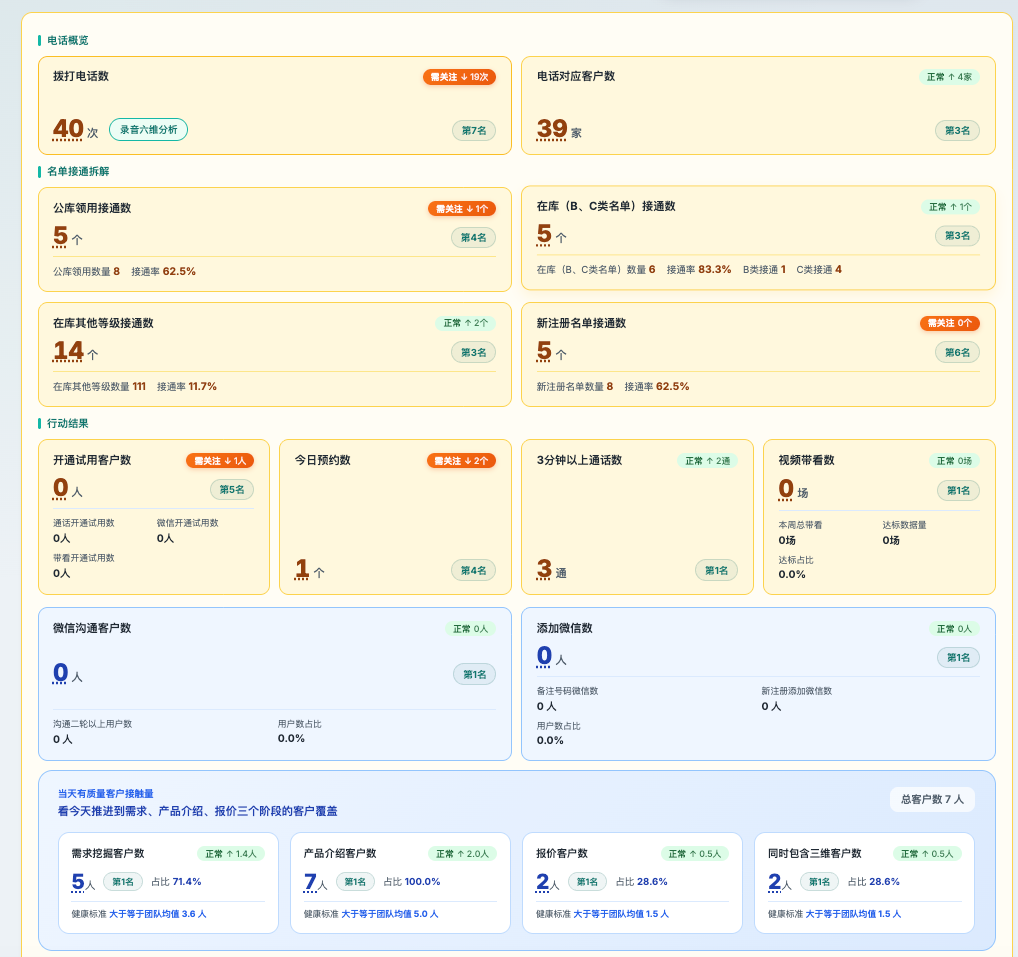The width and height of the screenshot is (1018, 957).
Task: Click 大于等于团队均值 5.0 人 link
Action: click(x=390, y=914)
